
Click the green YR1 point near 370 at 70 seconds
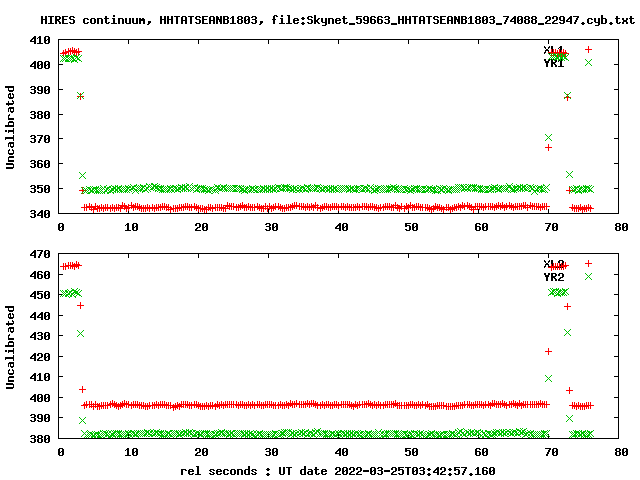point(549,138)
